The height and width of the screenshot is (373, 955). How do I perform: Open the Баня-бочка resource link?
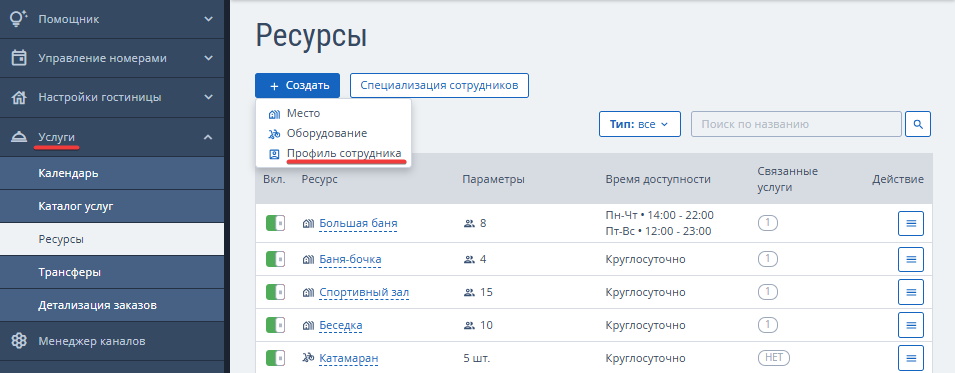click(350, 260)
